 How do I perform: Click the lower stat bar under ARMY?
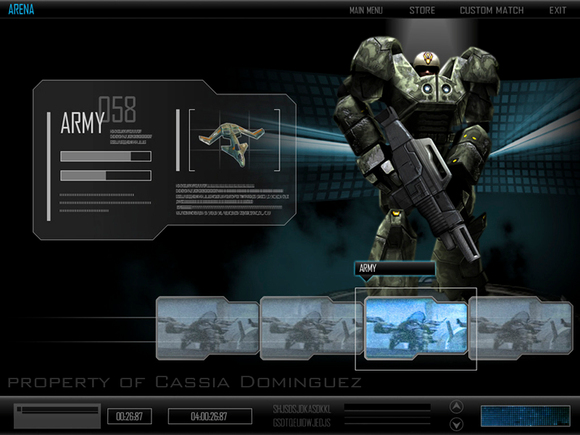click(106, 175)
